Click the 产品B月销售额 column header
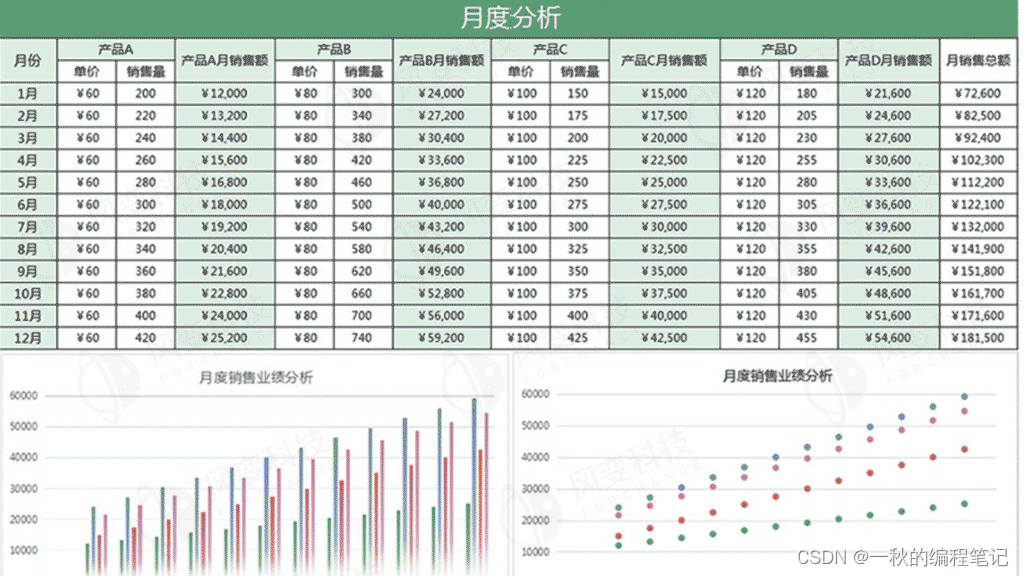 pyautogui.click(x=441, y=60)
